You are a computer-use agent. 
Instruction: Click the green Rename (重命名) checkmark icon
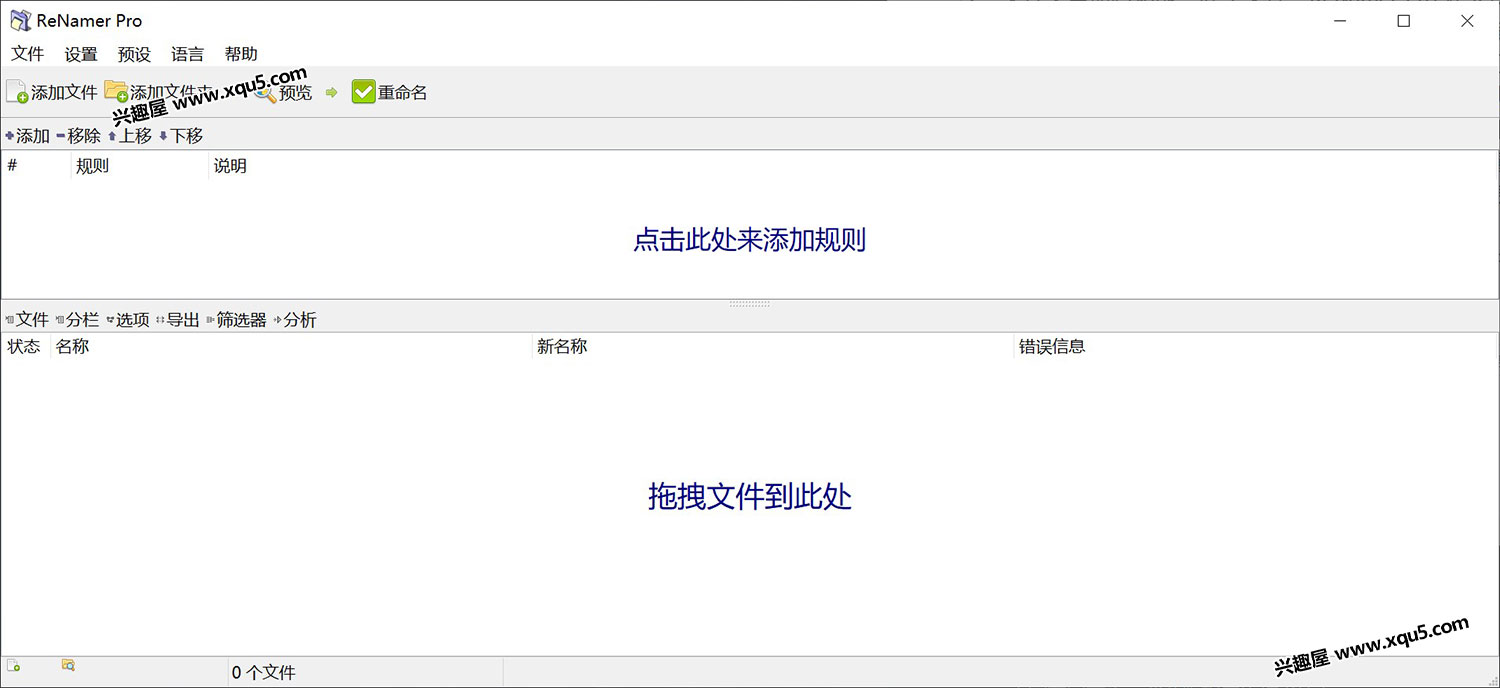(363, 92)
